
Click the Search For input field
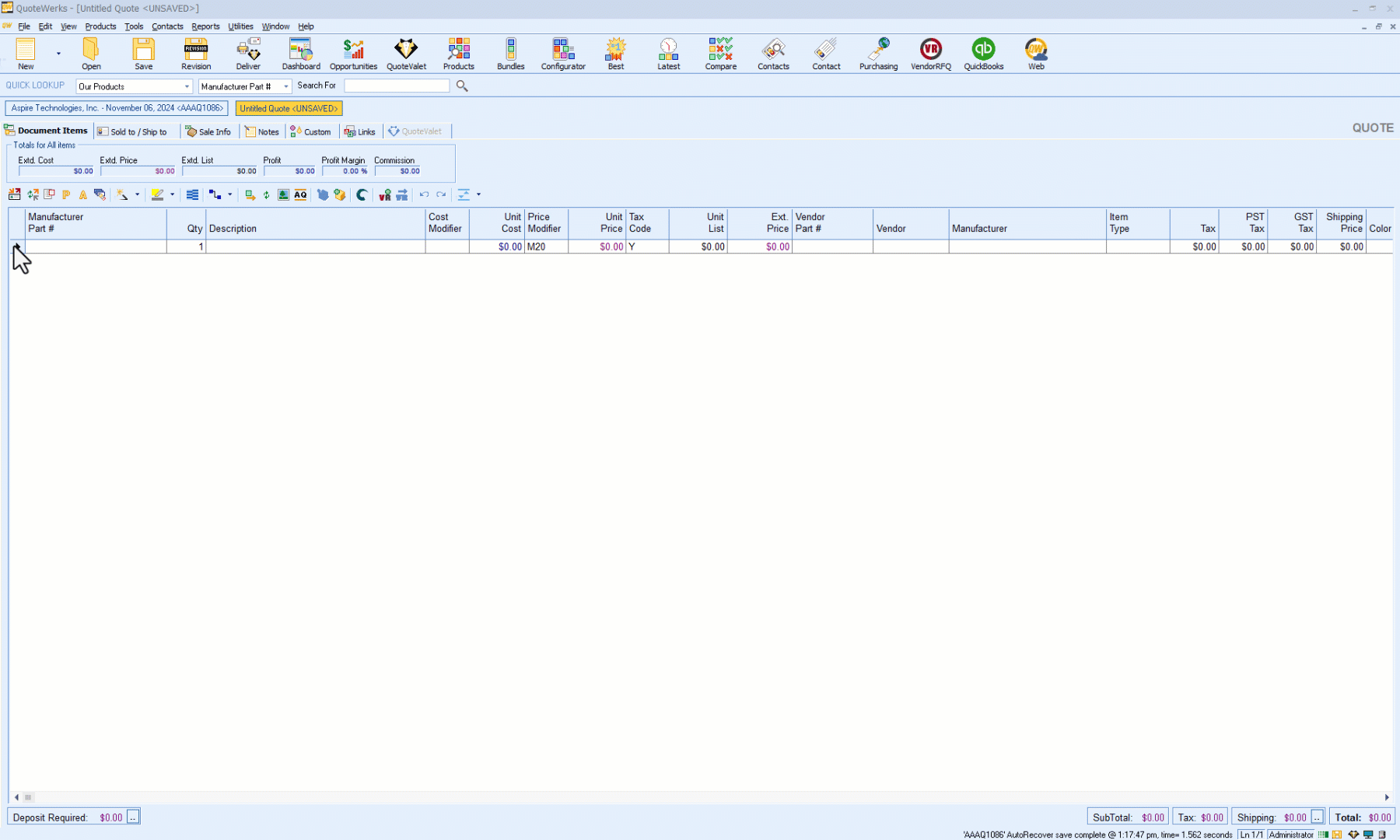397,86
